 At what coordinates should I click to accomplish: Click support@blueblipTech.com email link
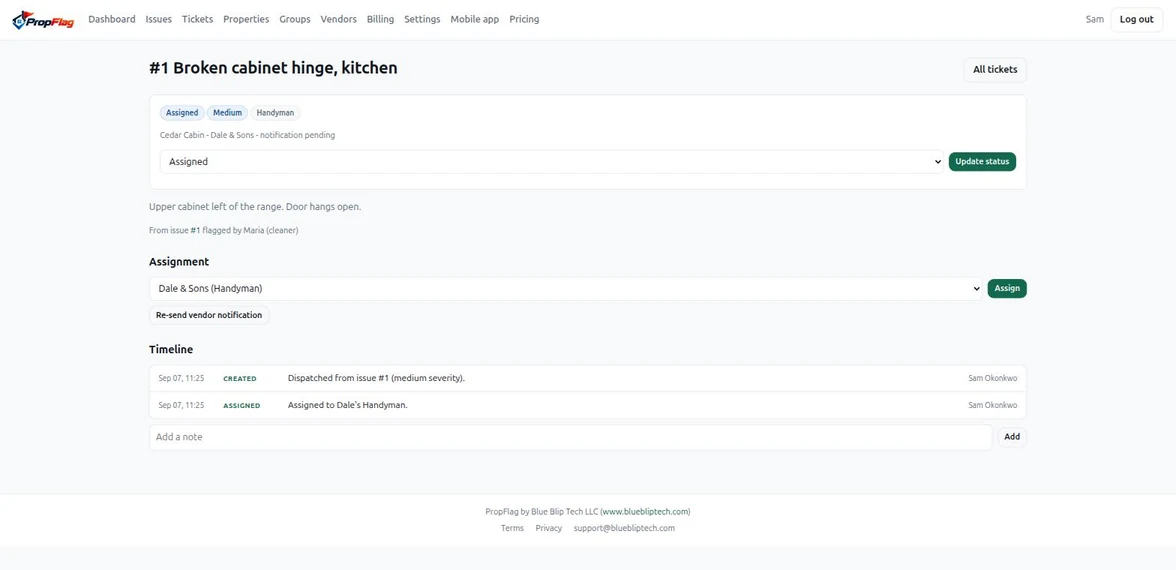coord(624,528)
